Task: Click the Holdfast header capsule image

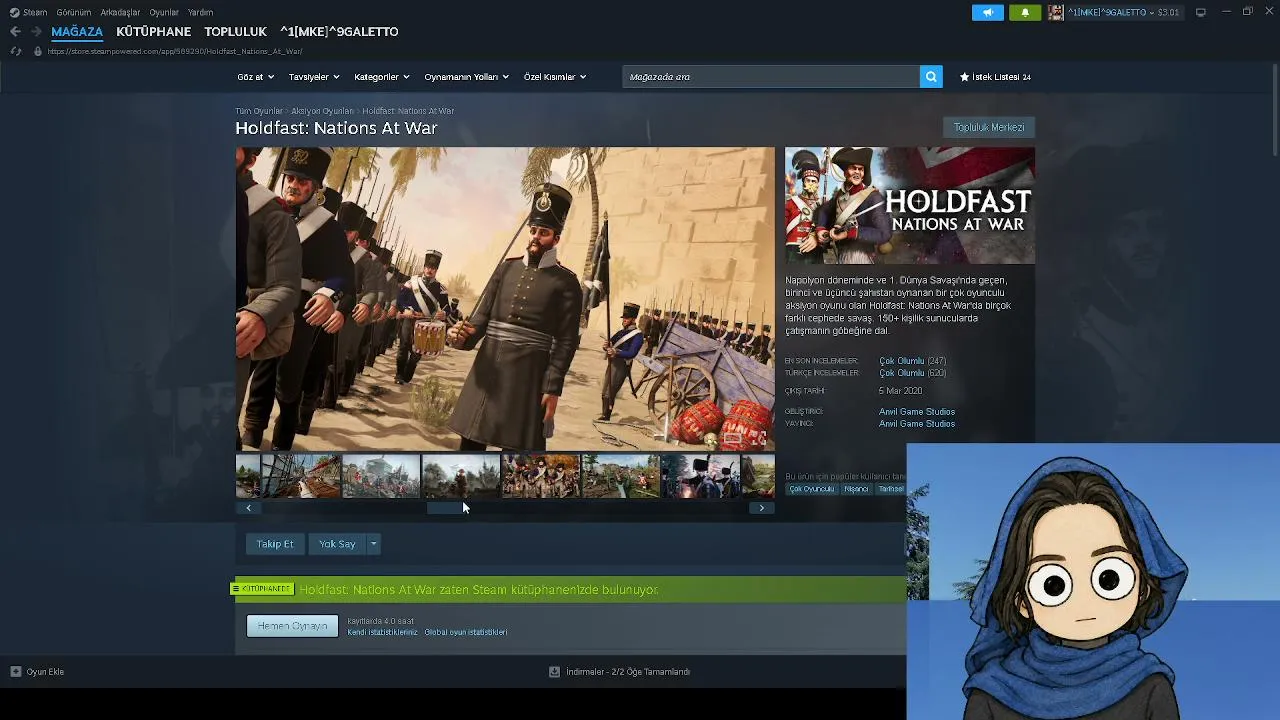Action: point(910,206)
